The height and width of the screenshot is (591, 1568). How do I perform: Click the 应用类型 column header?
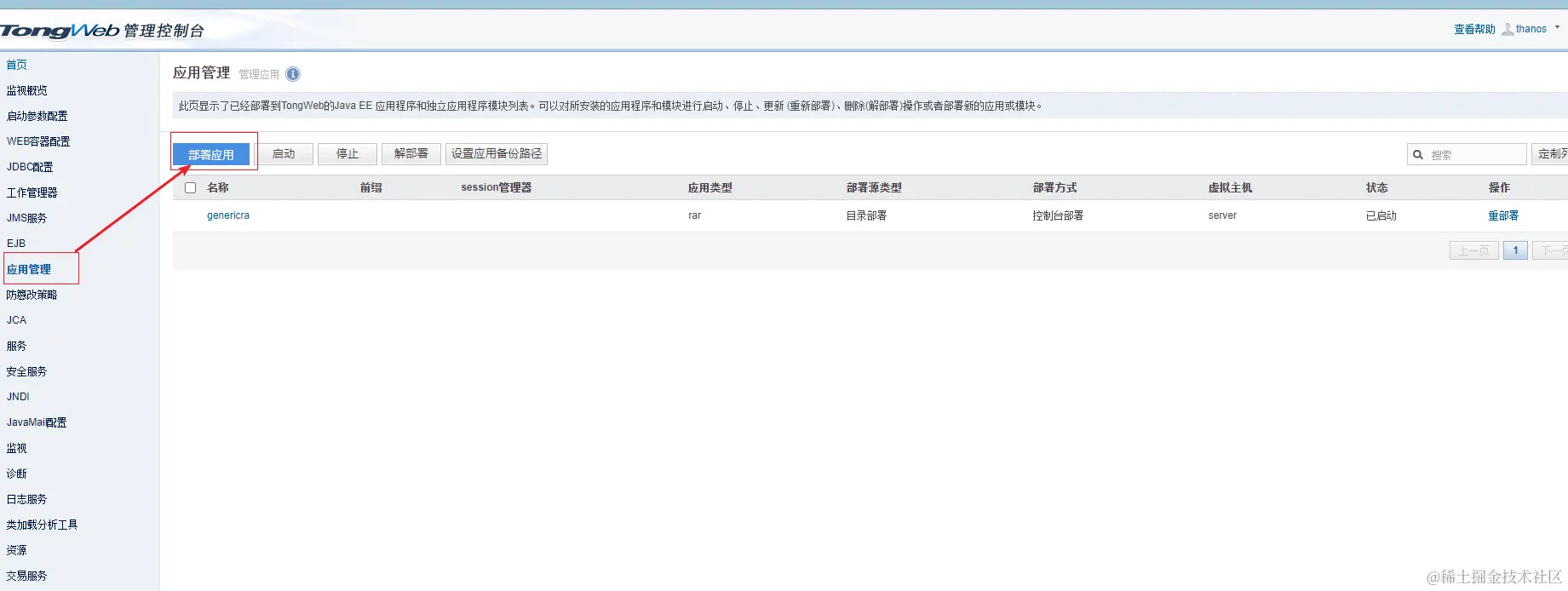pyautogui.click(x=710, y=187)
